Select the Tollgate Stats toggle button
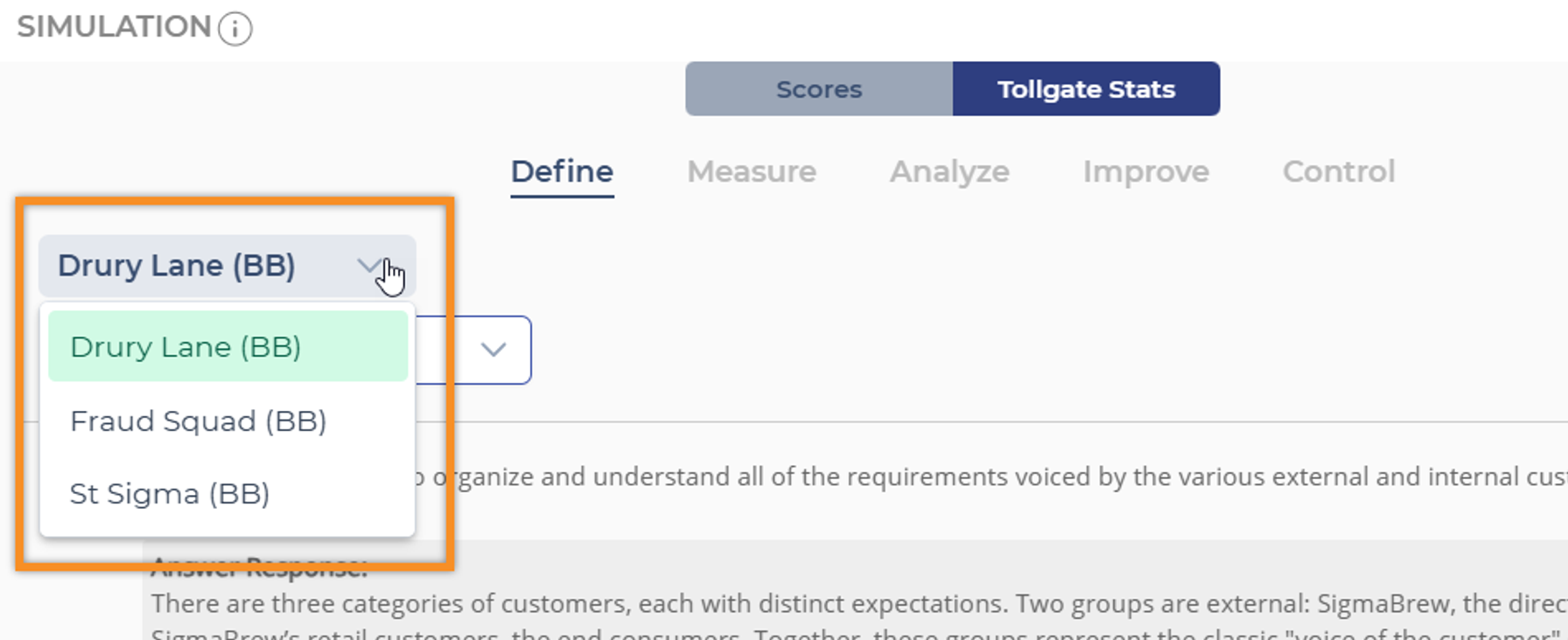 [1086, 89]
